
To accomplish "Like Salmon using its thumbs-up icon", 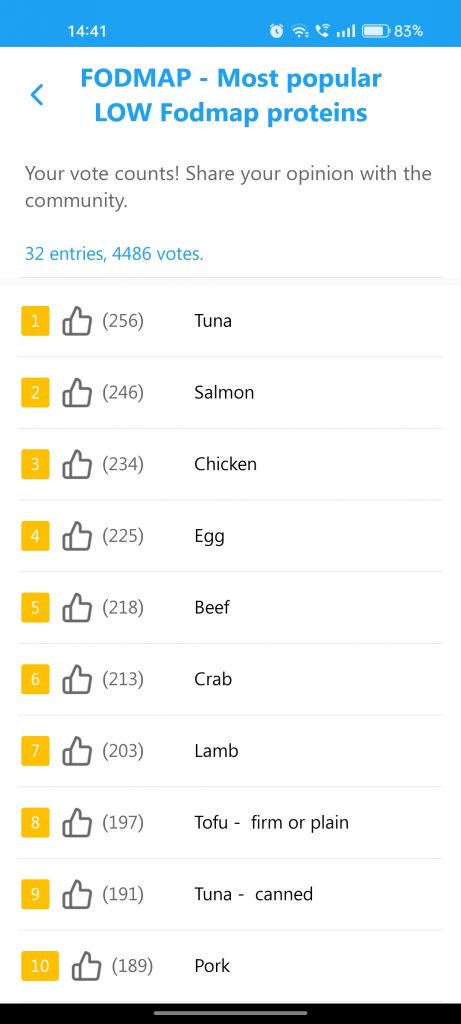I will pyautogui.click(x=77, y=393).
